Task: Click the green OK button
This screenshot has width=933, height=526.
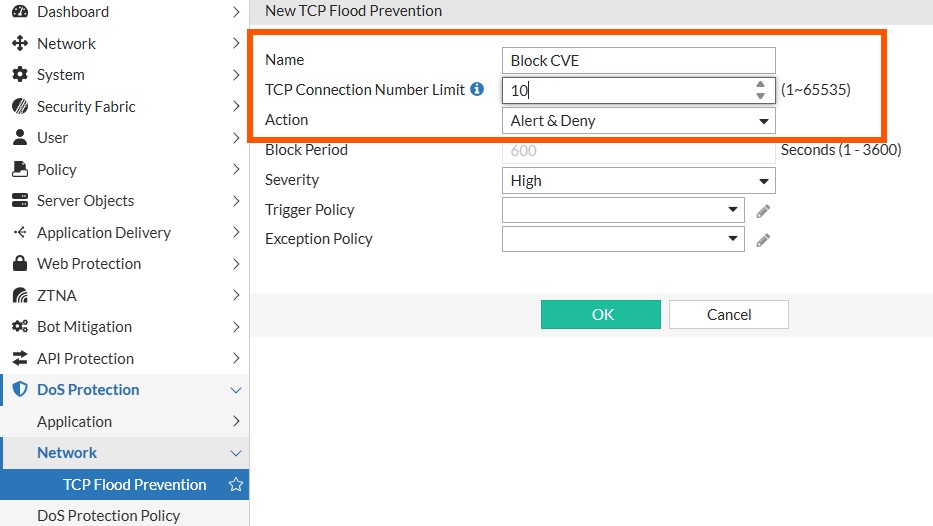Action: pyautogui.click(x=600, y=314)
